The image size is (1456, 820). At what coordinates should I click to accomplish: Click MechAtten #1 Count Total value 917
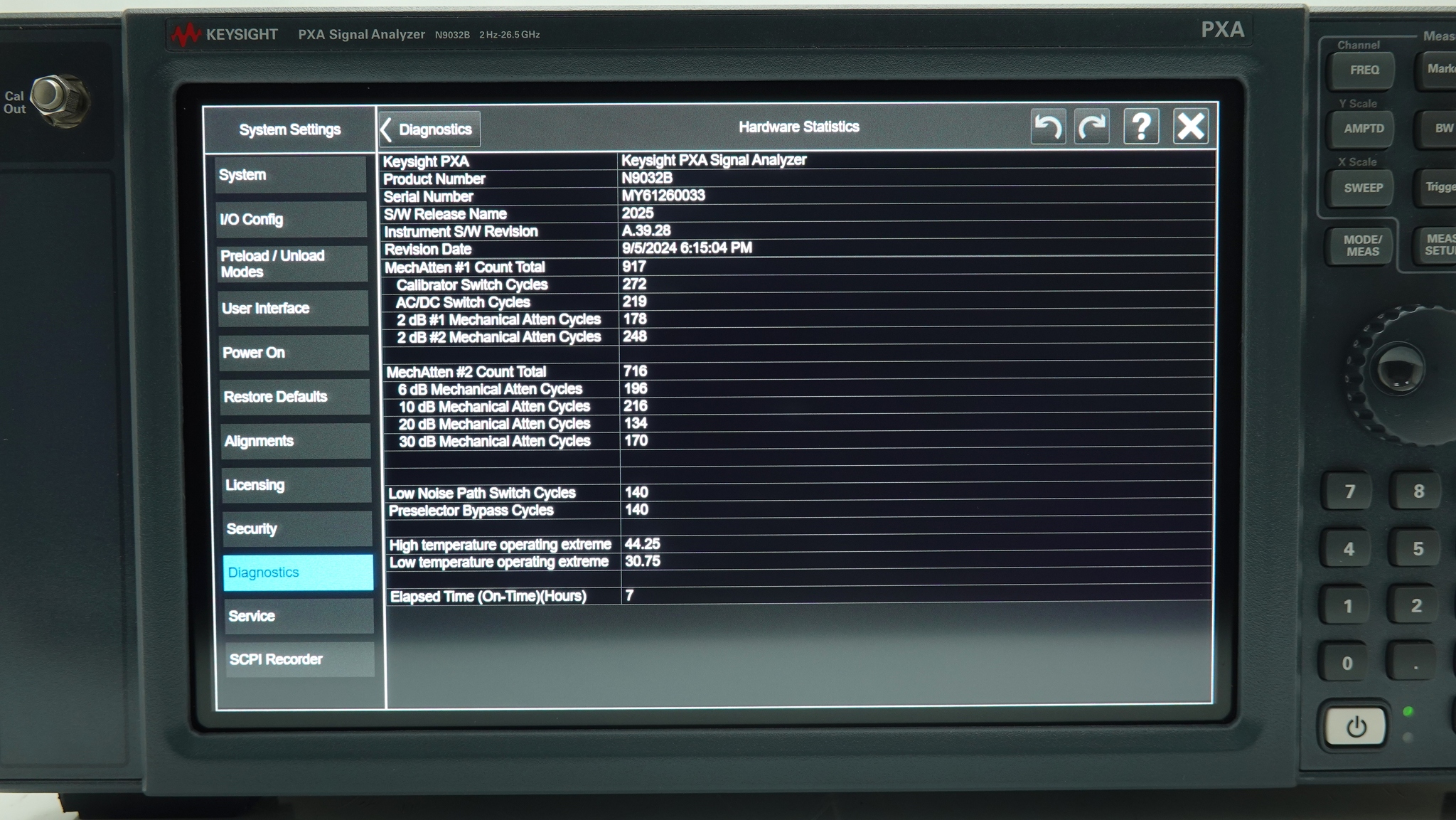[634, 267]
